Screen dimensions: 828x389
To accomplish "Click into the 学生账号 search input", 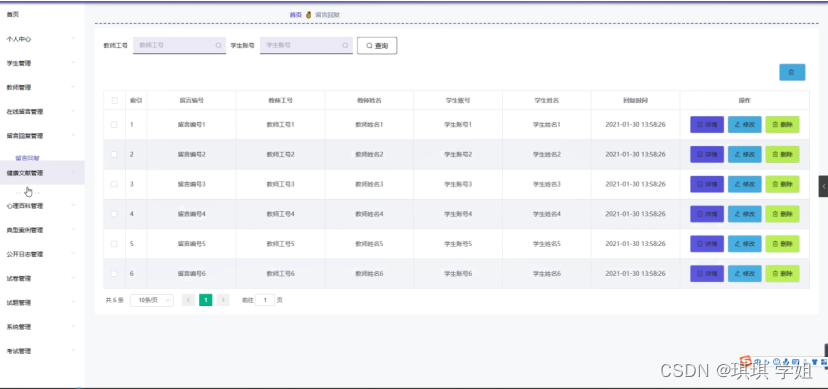I will point(306,45).
